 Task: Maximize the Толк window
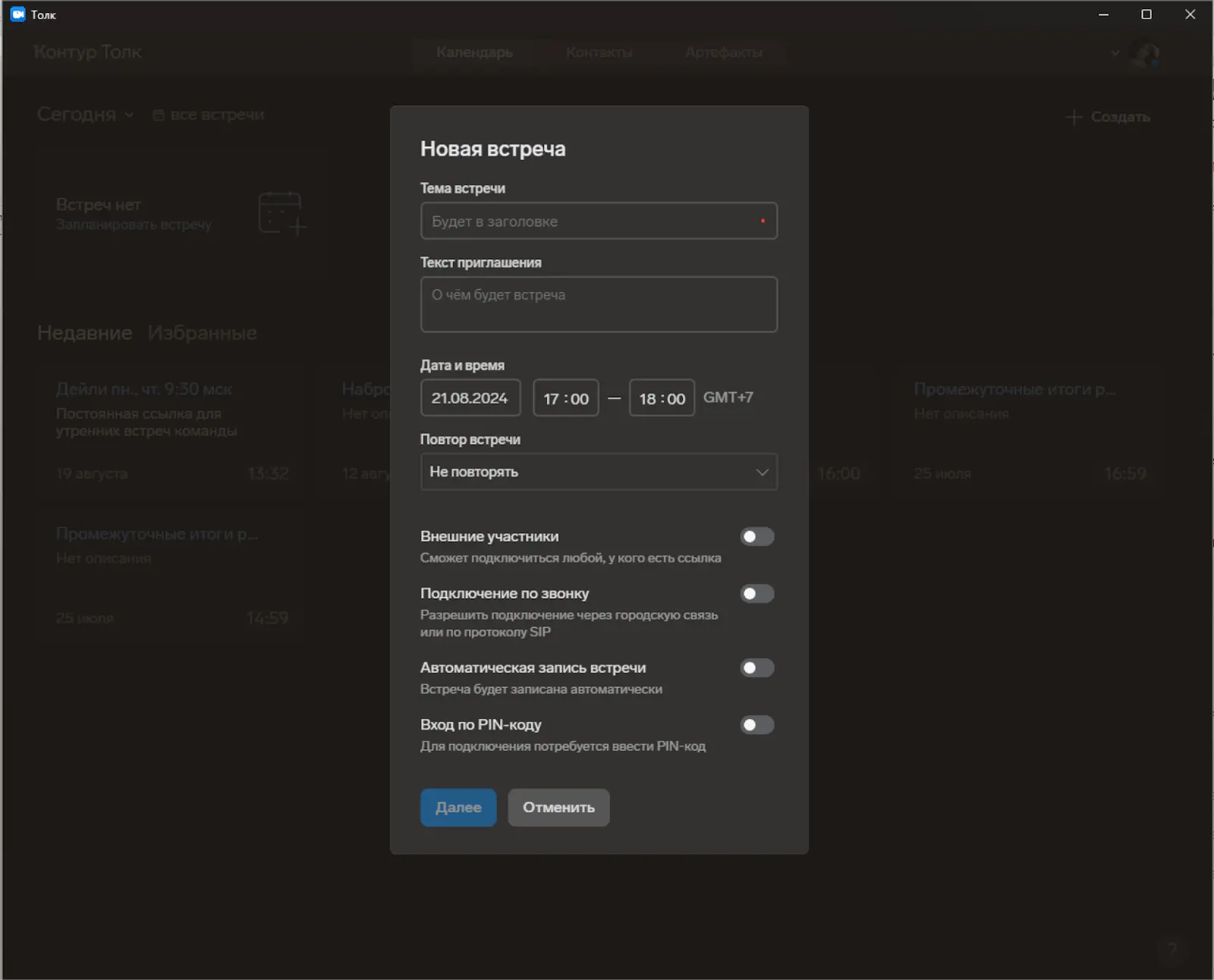point(1146,14)
